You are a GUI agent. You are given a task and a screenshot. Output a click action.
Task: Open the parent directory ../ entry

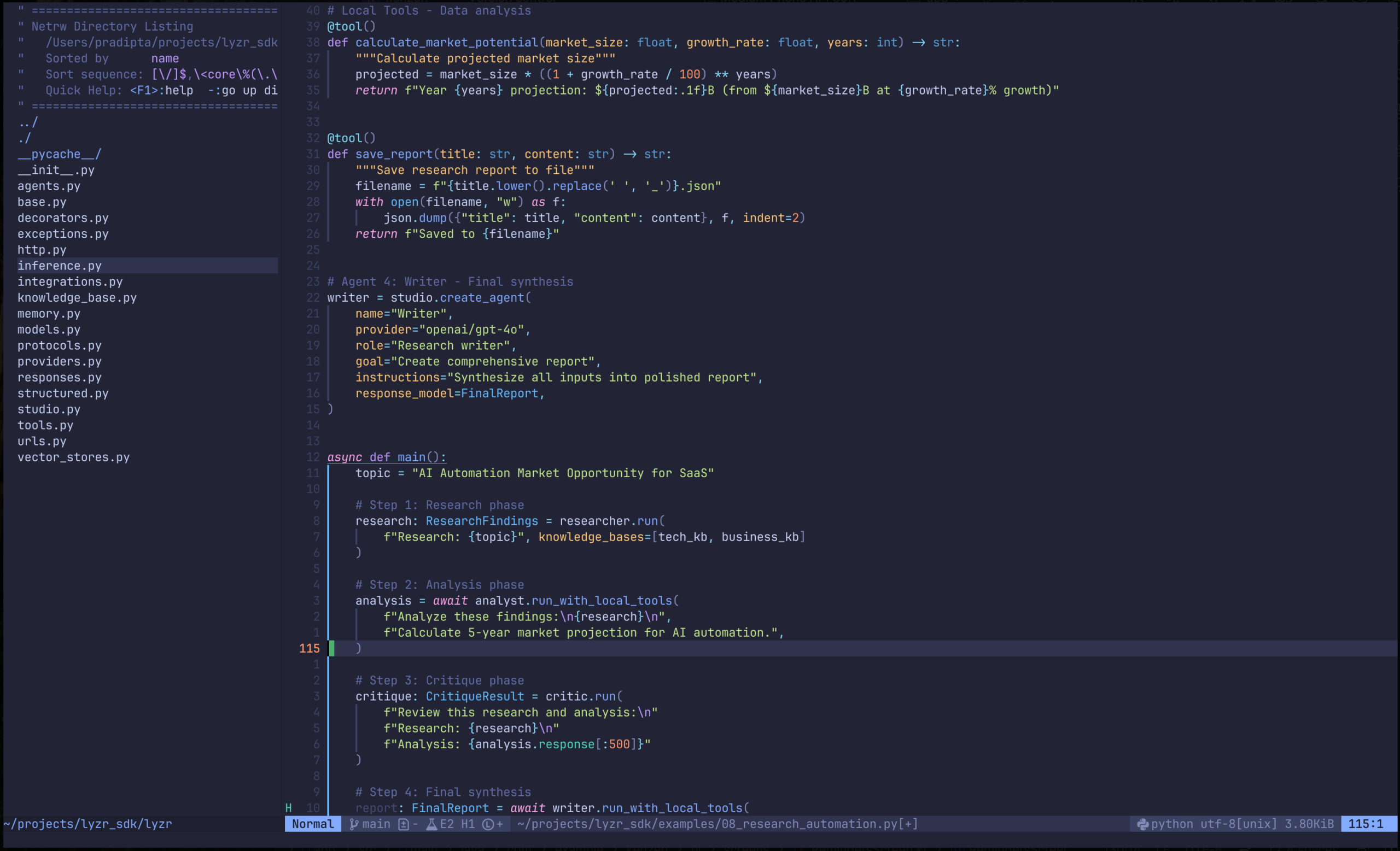point(28,122)
